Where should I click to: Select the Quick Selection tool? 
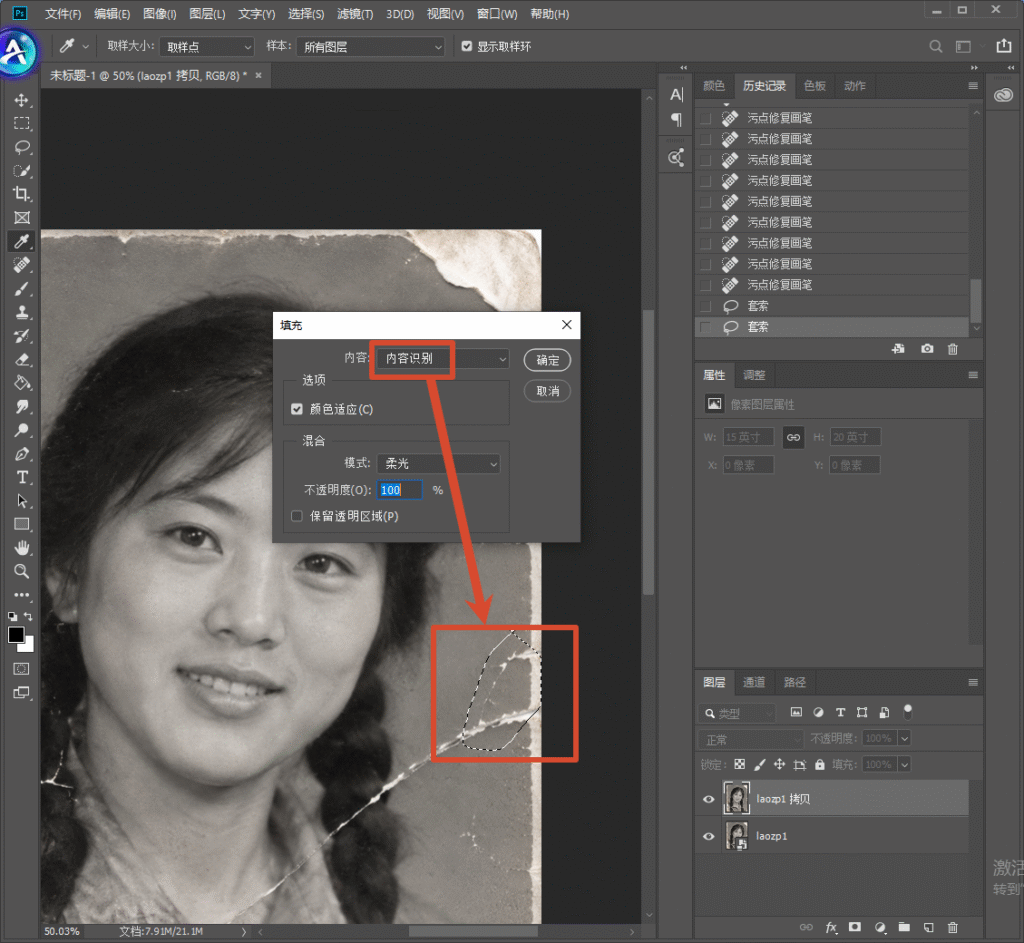22,170
